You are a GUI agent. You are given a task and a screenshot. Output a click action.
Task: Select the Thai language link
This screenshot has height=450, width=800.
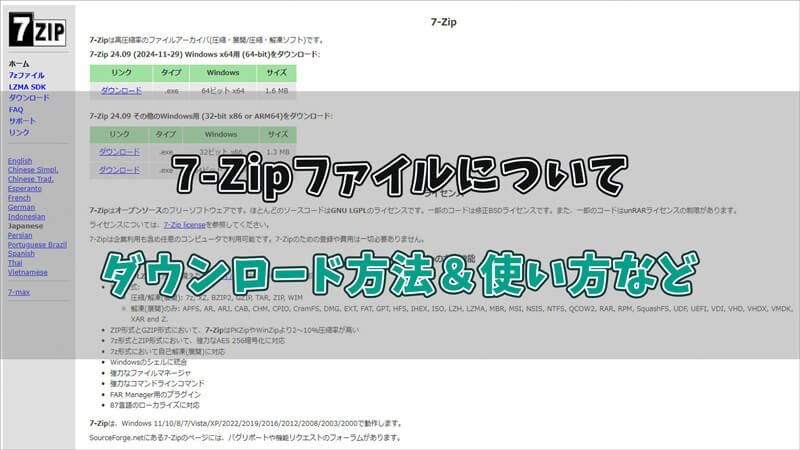(x=15, y=263)
